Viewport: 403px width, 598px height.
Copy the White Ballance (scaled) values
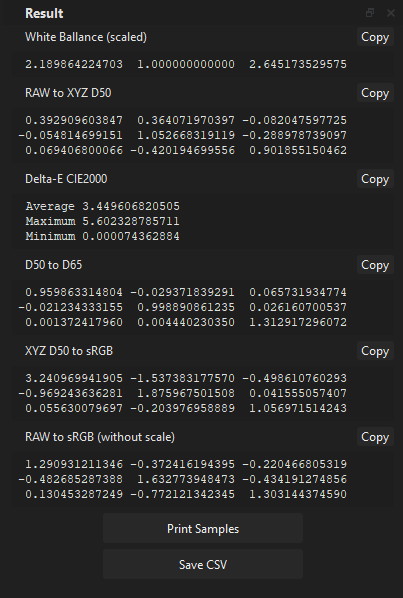point(375,37)
